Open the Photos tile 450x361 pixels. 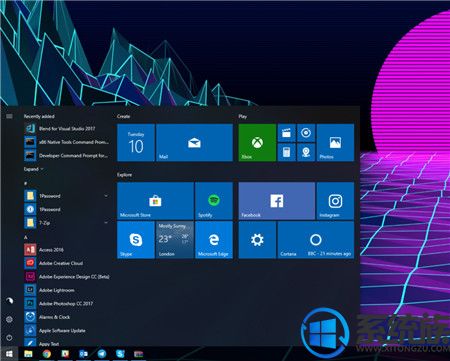click(x=335, y=143)
